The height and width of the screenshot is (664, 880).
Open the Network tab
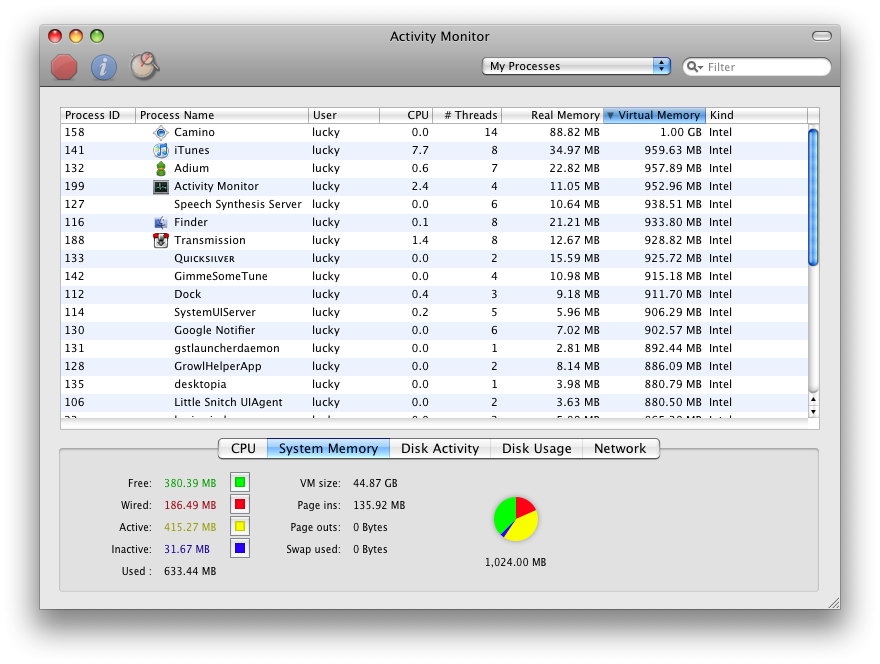[620, 448]
